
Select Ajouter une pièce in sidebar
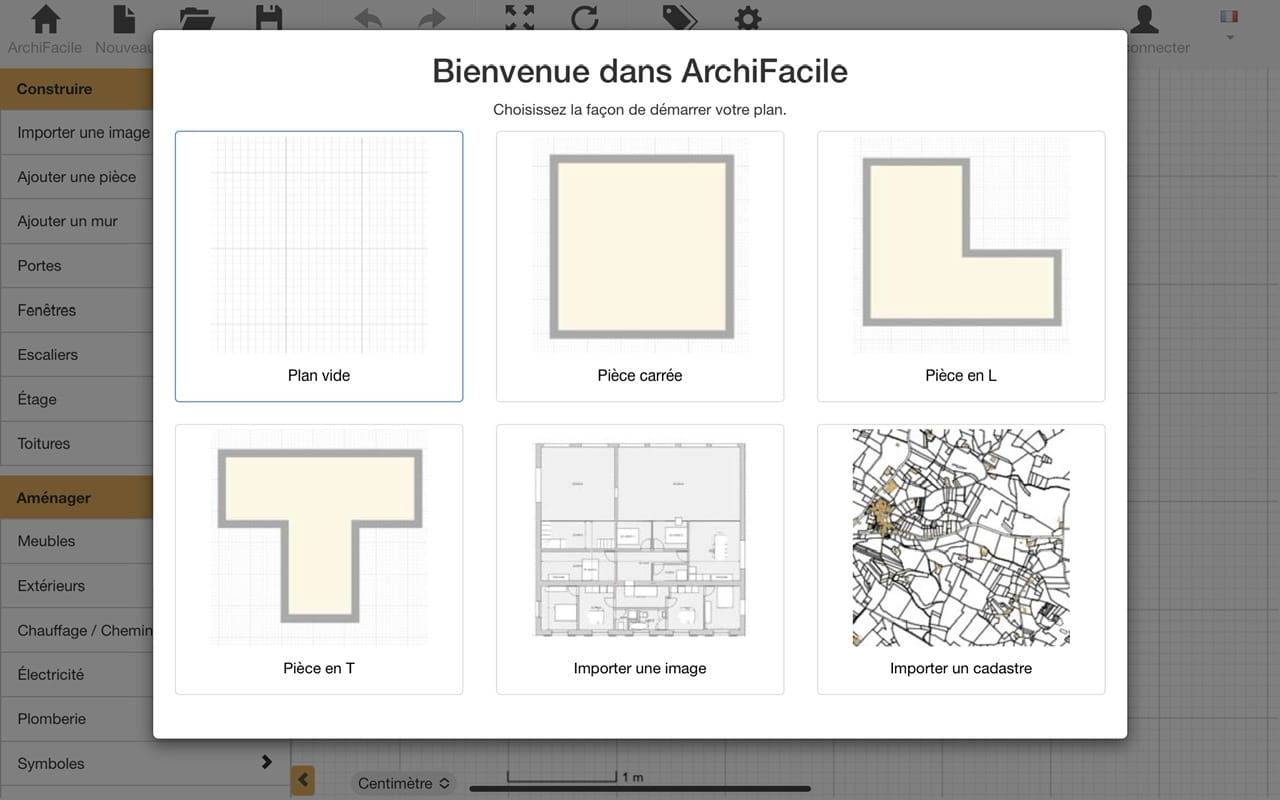click(x=77, y=177)
